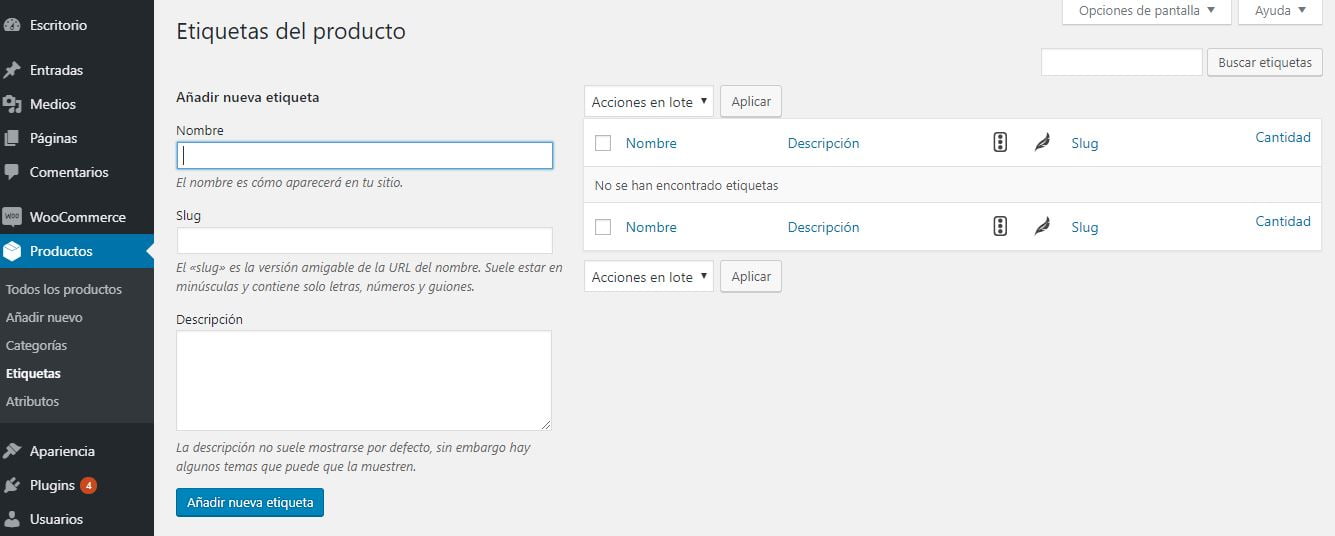Go to Páginas in the sidebar
The image size is (1335, 536).
(53, 138)
